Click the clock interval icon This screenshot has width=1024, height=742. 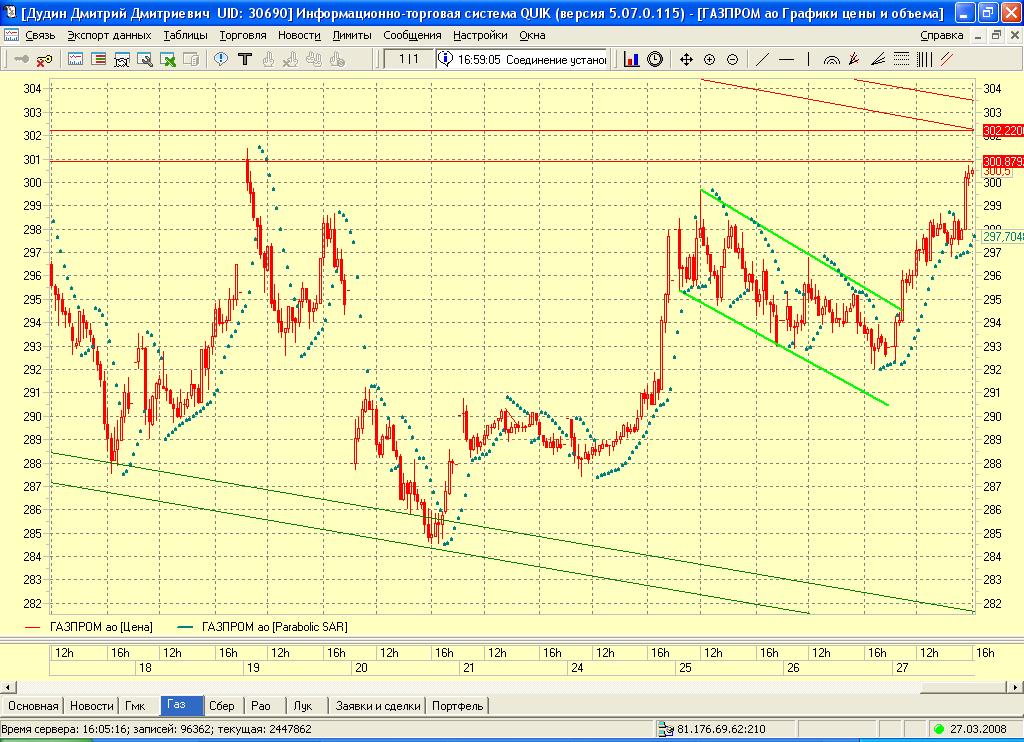[654, 59]
